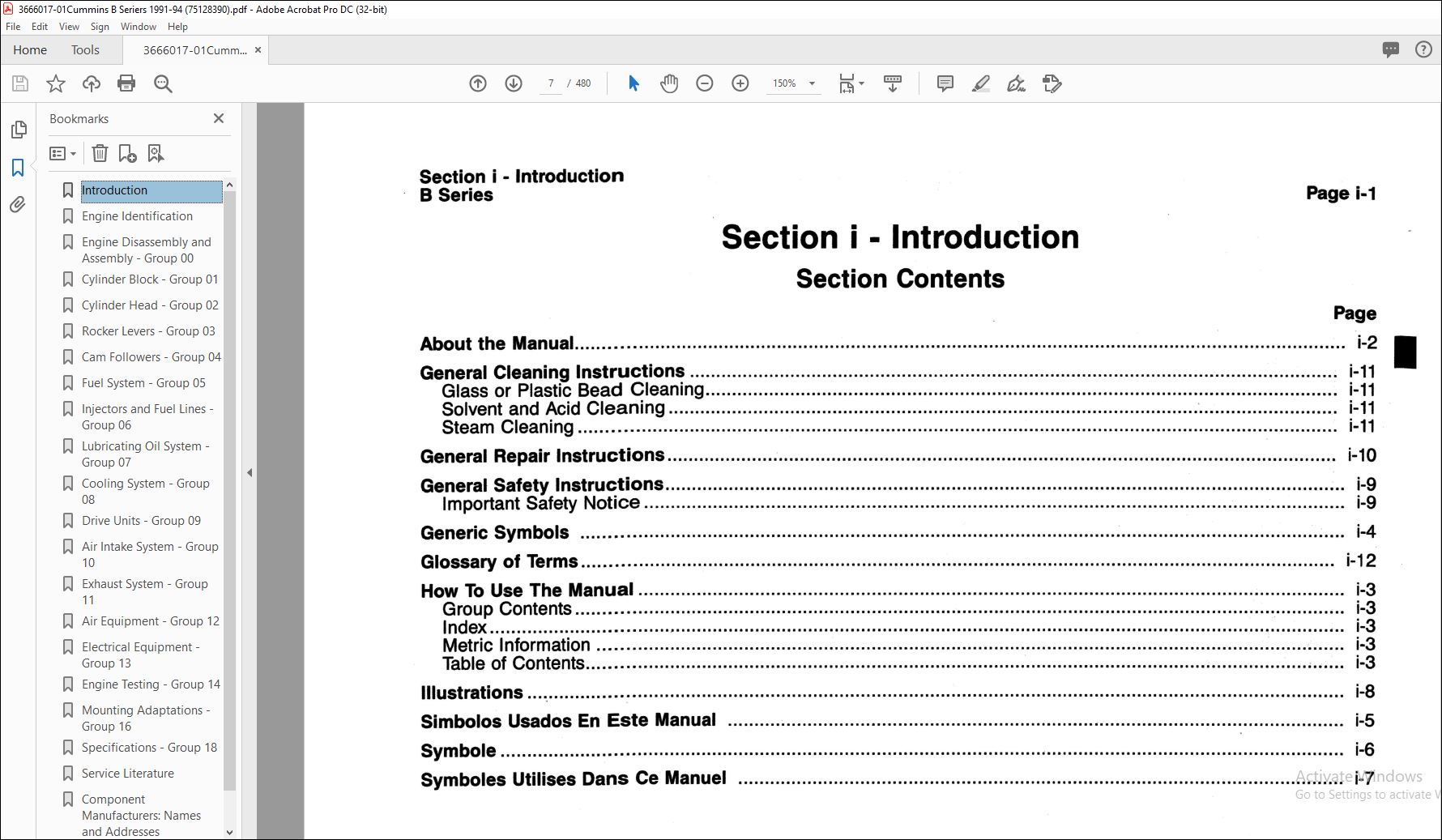Switch to the Home tab
Viewport: 1442px width, 840px height.
30,50
